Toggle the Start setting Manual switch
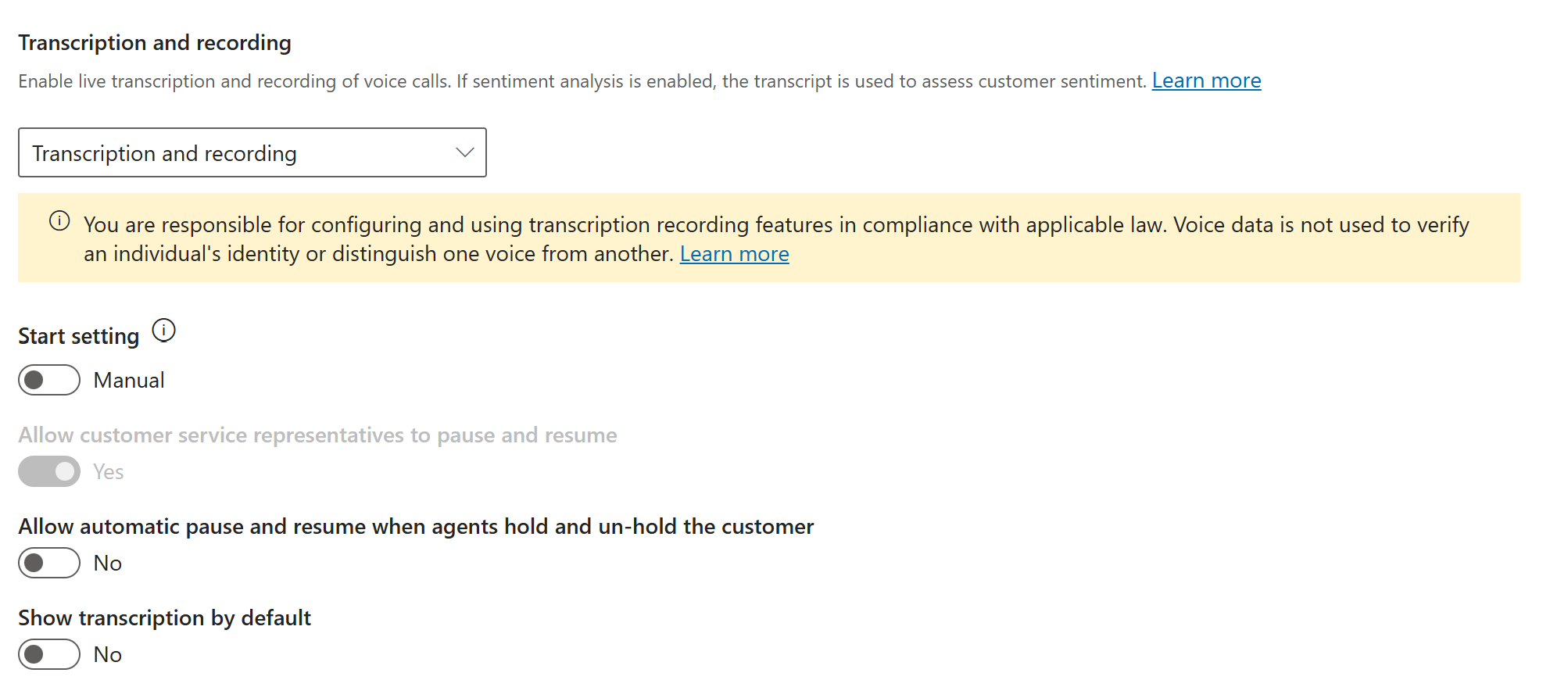The image size is (1568, 680). [x=48, y=380]
